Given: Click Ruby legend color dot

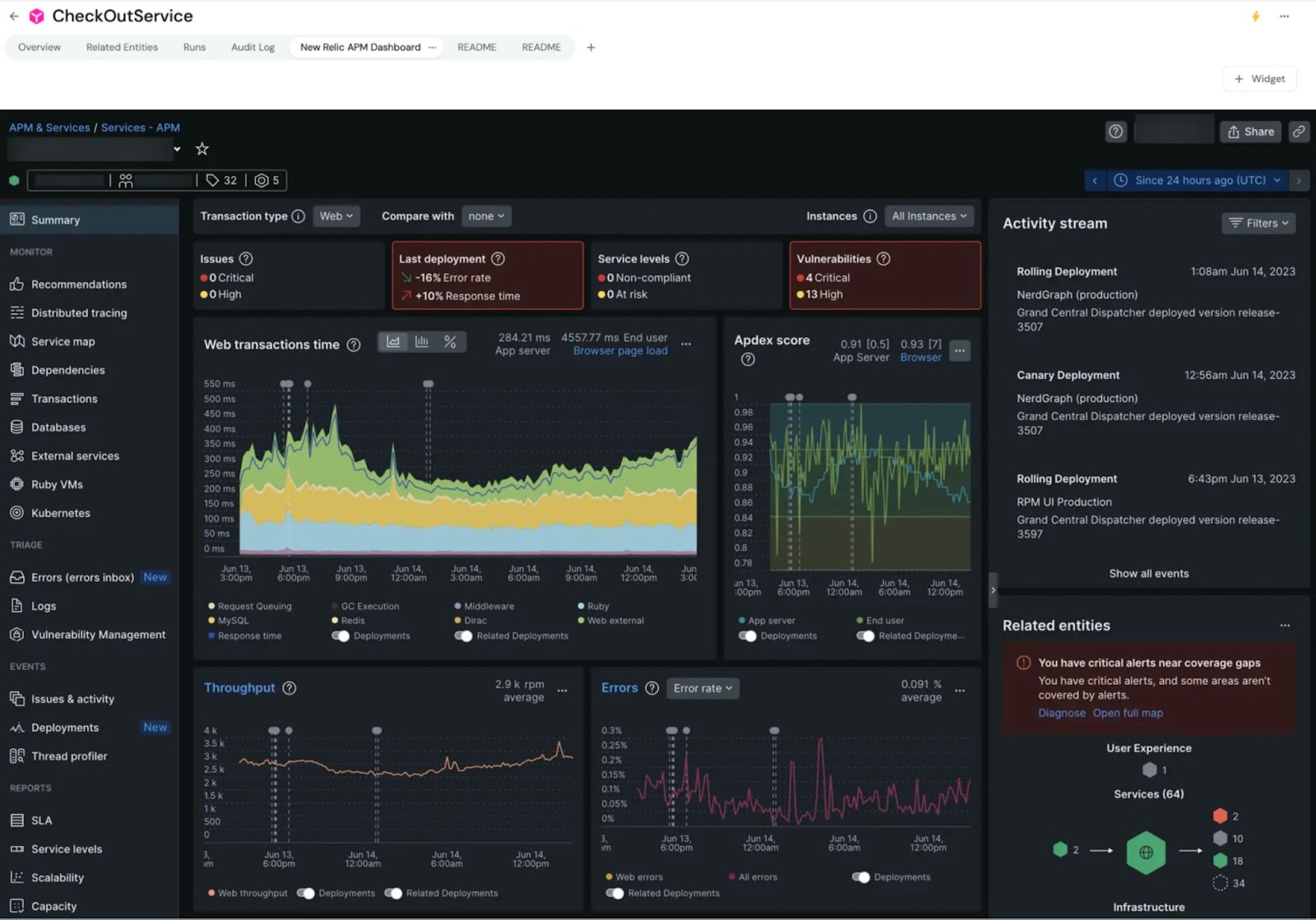Looking at the screenshot, I should (581, 607).
